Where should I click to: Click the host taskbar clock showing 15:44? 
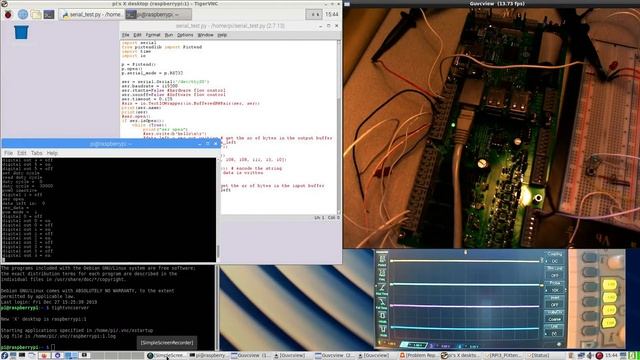pos(611,356)
